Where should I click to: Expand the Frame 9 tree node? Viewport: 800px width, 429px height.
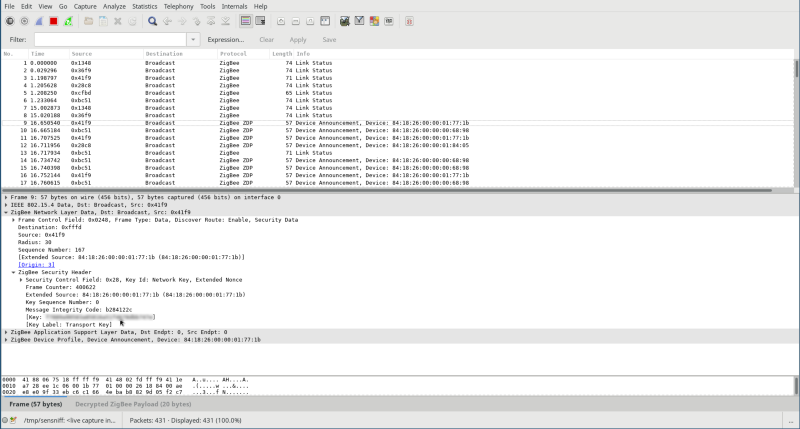(6, 197)
